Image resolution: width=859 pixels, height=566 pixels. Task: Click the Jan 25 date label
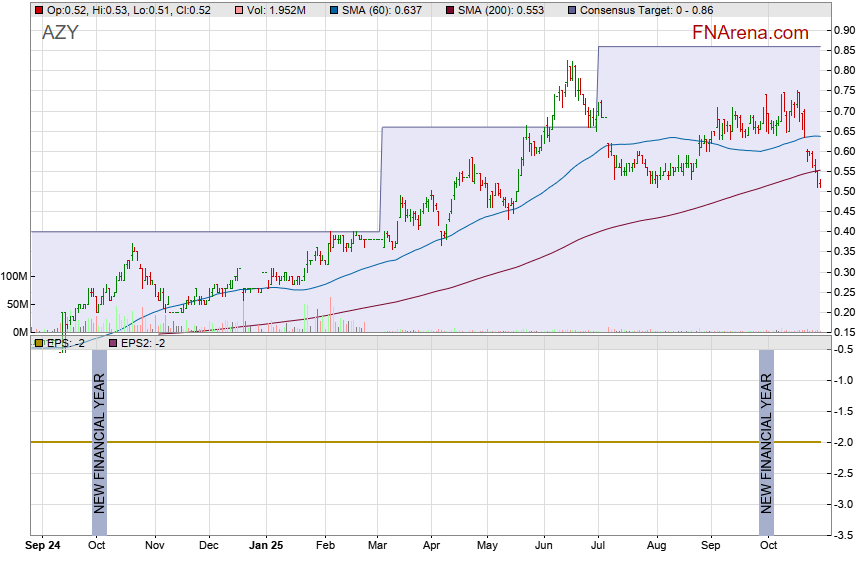pos(266,546)
